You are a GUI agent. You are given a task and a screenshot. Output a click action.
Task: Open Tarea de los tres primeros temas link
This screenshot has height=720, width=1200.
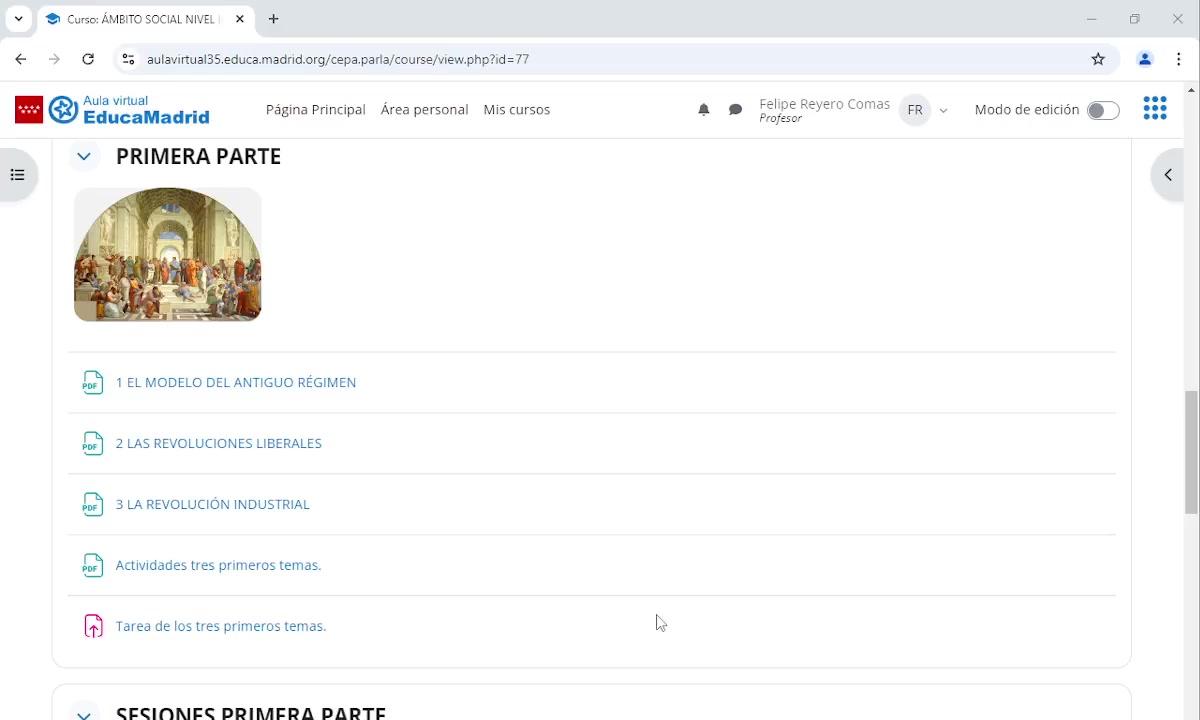pyautogui.click(x=221, y=627)
